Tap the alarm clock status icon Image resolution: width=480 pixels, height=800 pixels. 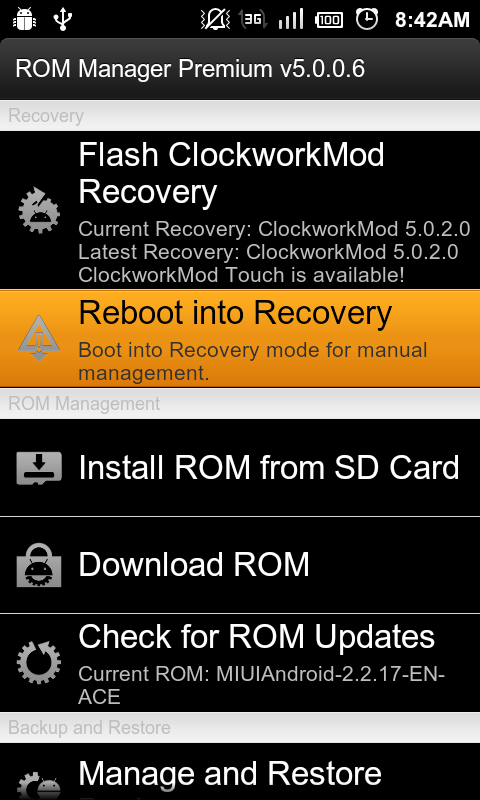click(x=367, y=19)
